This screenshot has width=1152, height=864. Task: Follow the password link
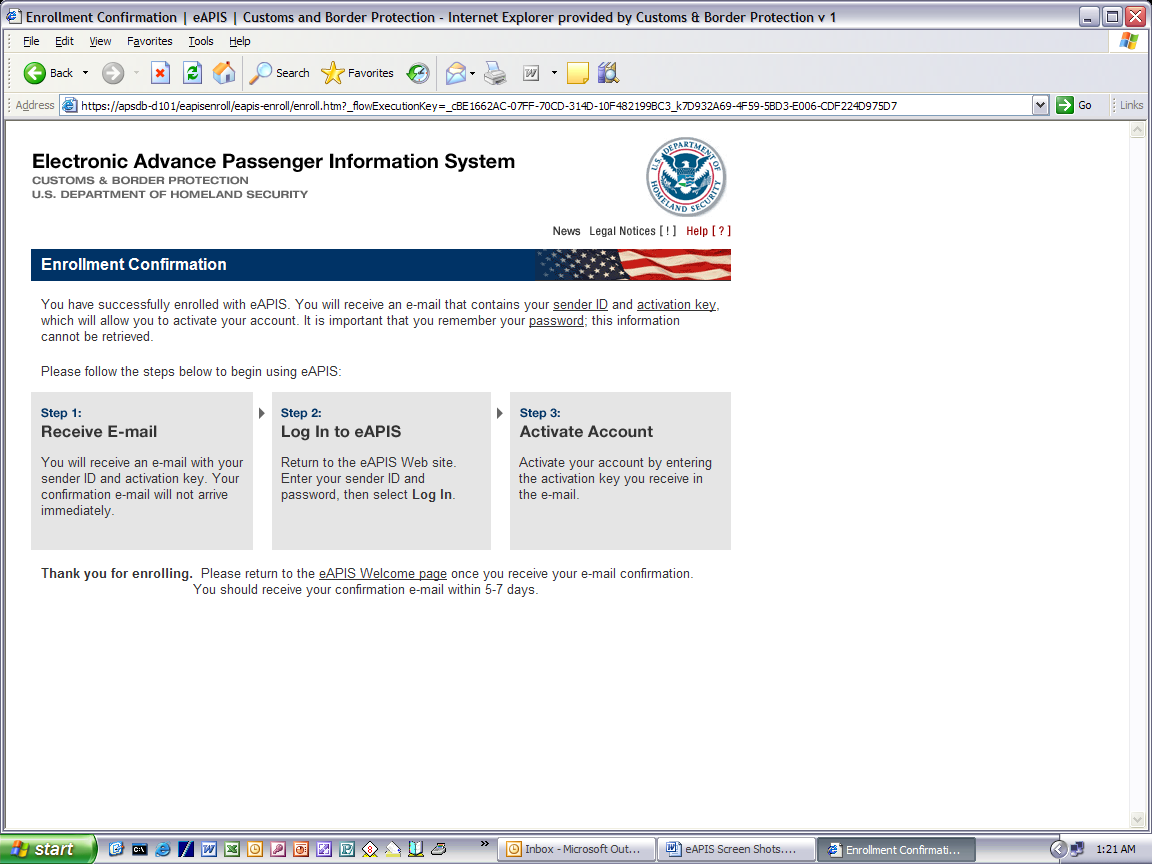click(x=556, y=320)
